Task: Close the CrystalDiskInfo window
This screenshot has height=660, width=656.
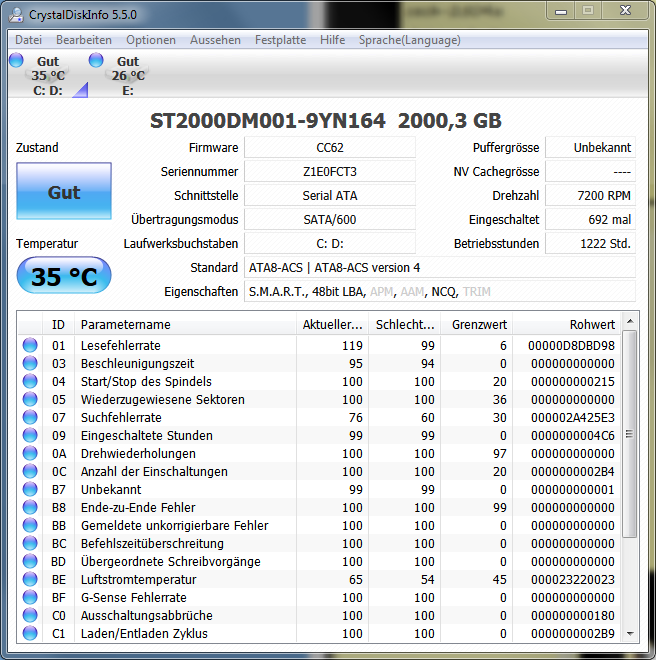Action: 625,11
